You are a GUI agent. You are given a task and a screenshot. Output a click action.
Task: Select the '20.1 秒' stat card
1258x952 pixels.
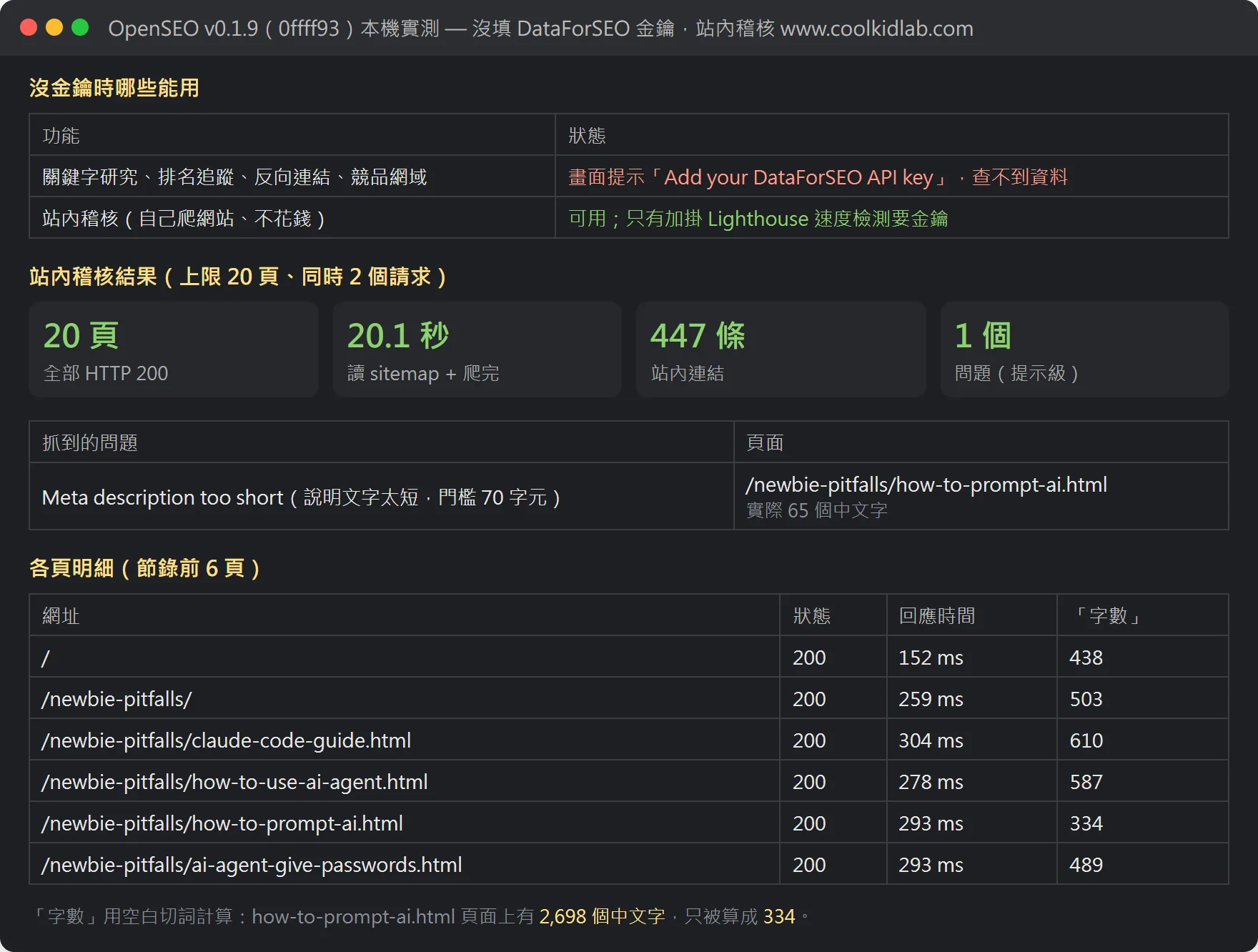[477, 349]
